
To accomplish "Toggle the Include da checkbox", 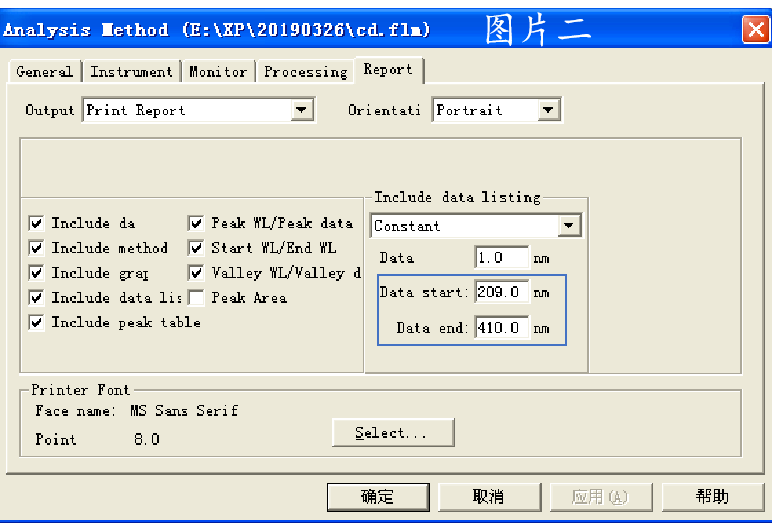I will coord(36,223).
